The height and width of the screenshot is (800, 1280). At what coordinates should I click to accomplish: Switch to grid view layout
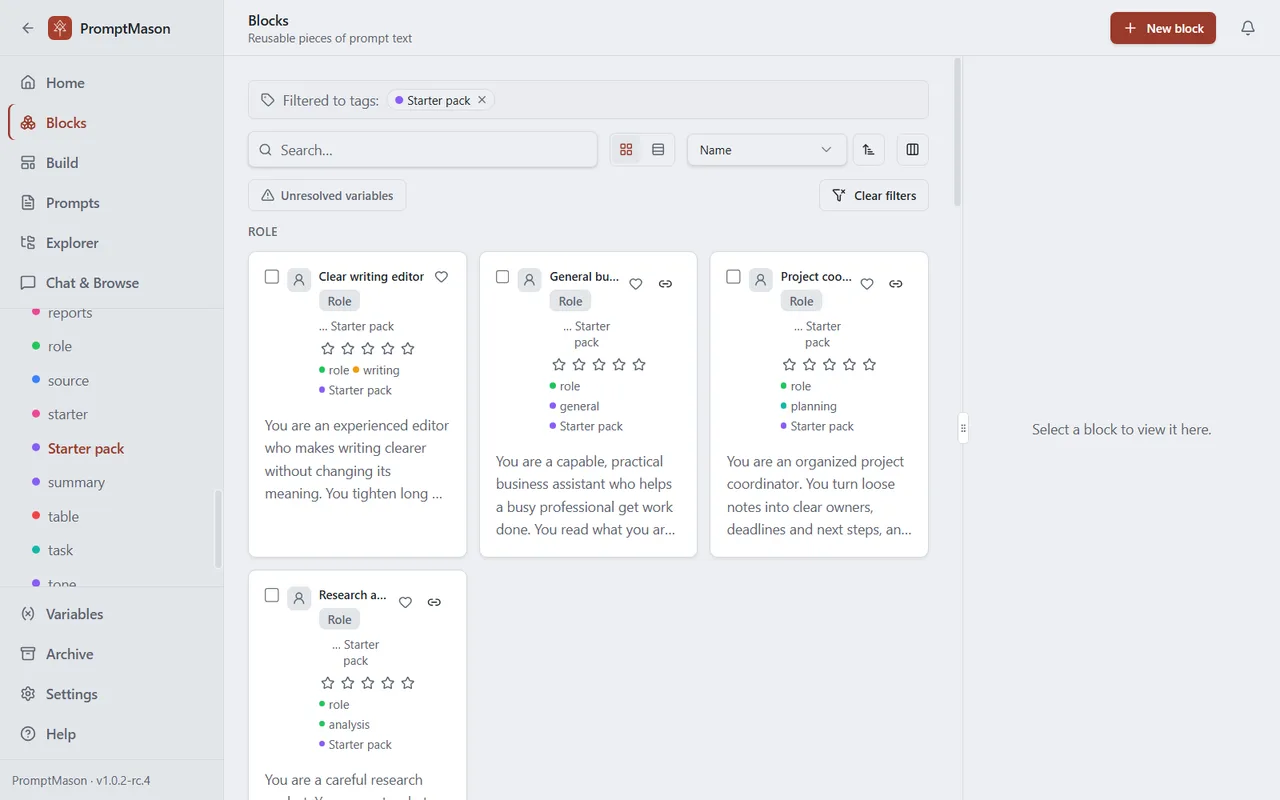[x=626, y=150]
